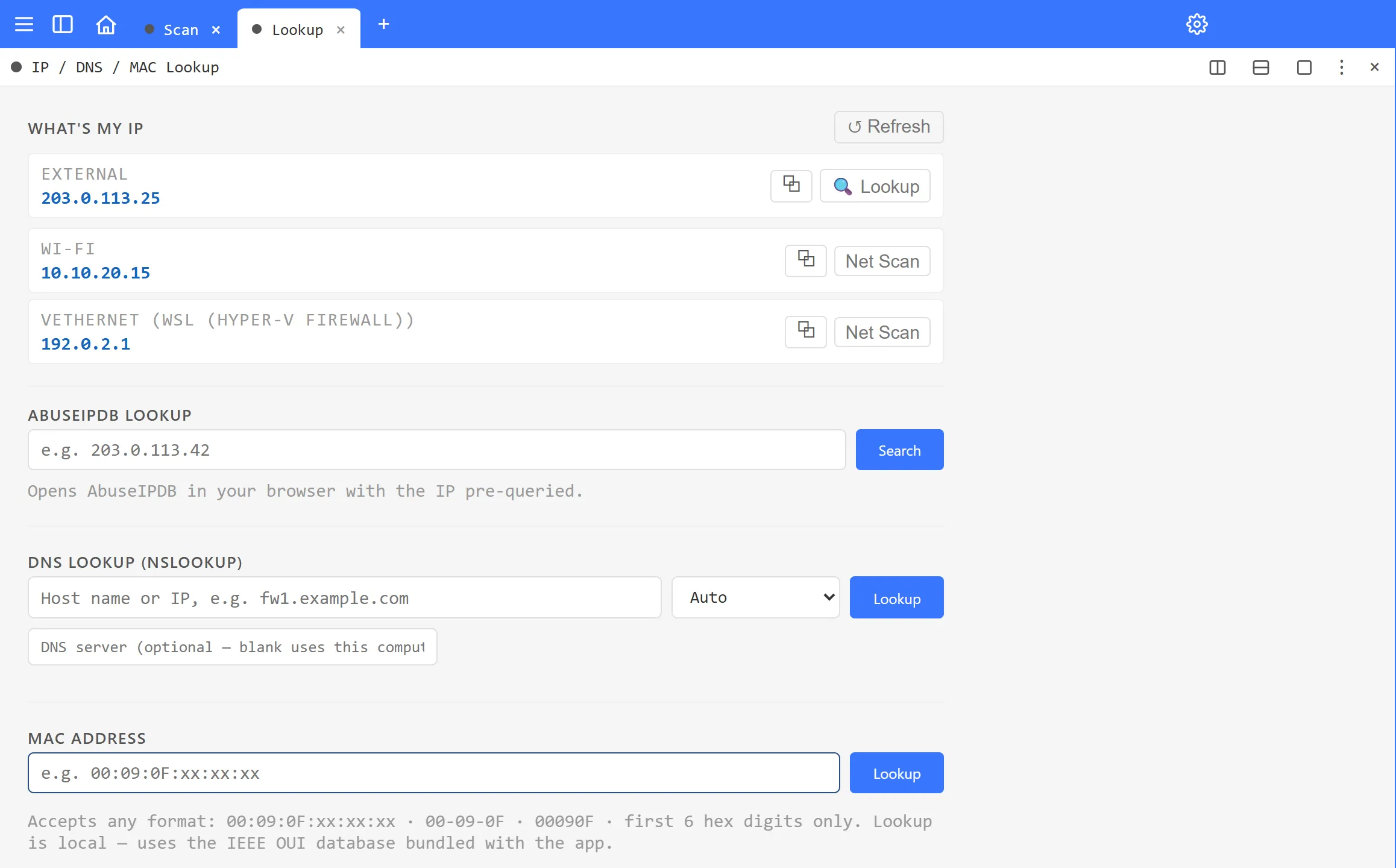This screenshot has width=1396, height=868.
Task: Open the hamburger menu
Action: pos(24,25)
